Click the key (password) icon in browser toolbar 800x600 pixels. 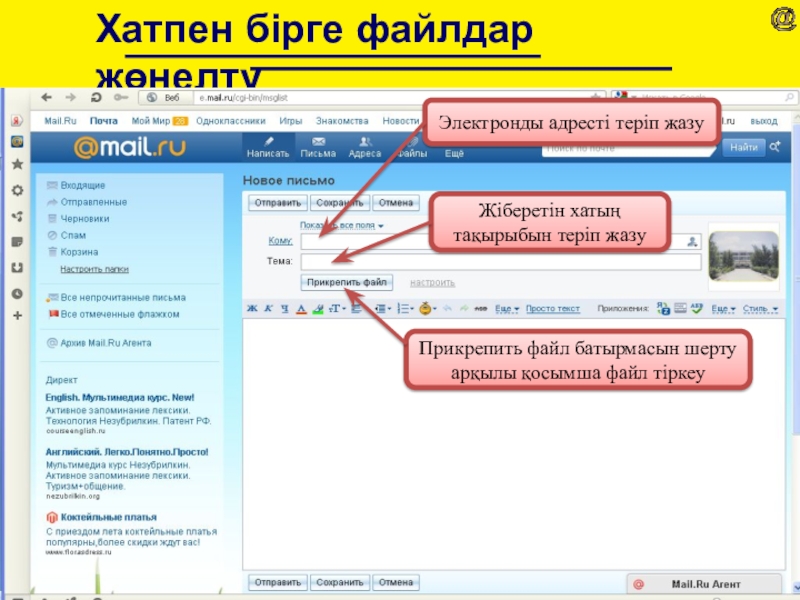click(x=121, y=97)
